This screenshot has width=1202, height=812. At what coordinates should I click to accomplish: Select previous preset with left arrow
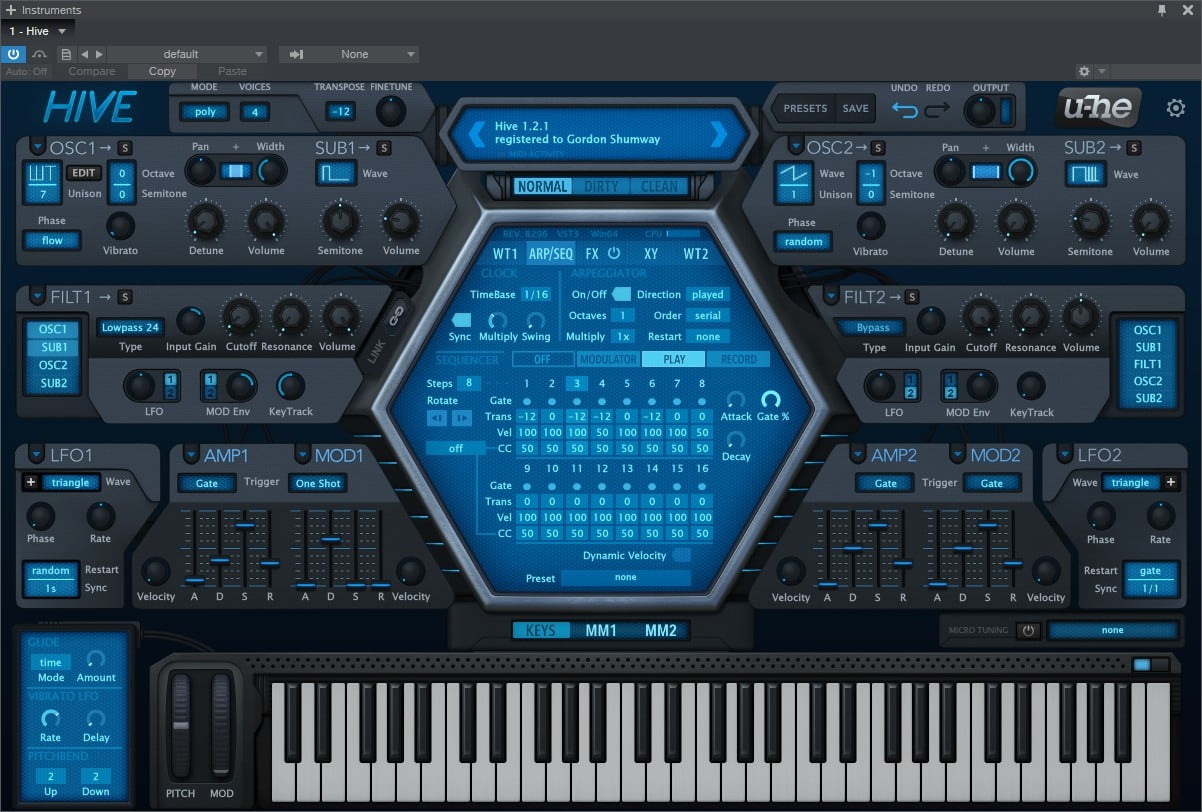pos(475,133)
